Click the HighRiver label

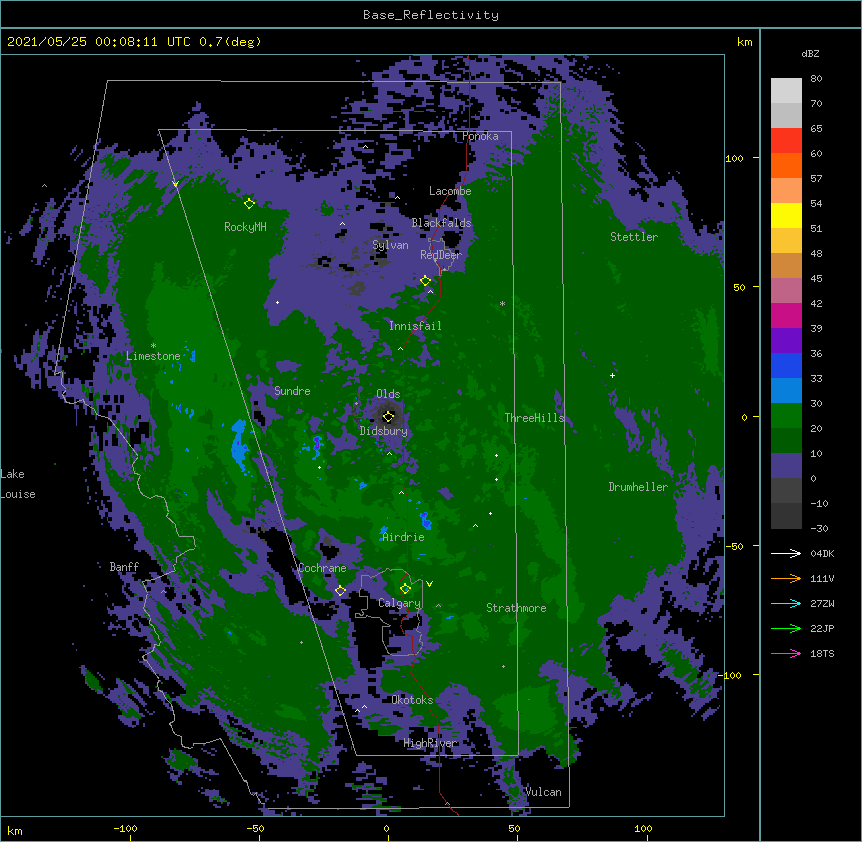pos(430,744)
